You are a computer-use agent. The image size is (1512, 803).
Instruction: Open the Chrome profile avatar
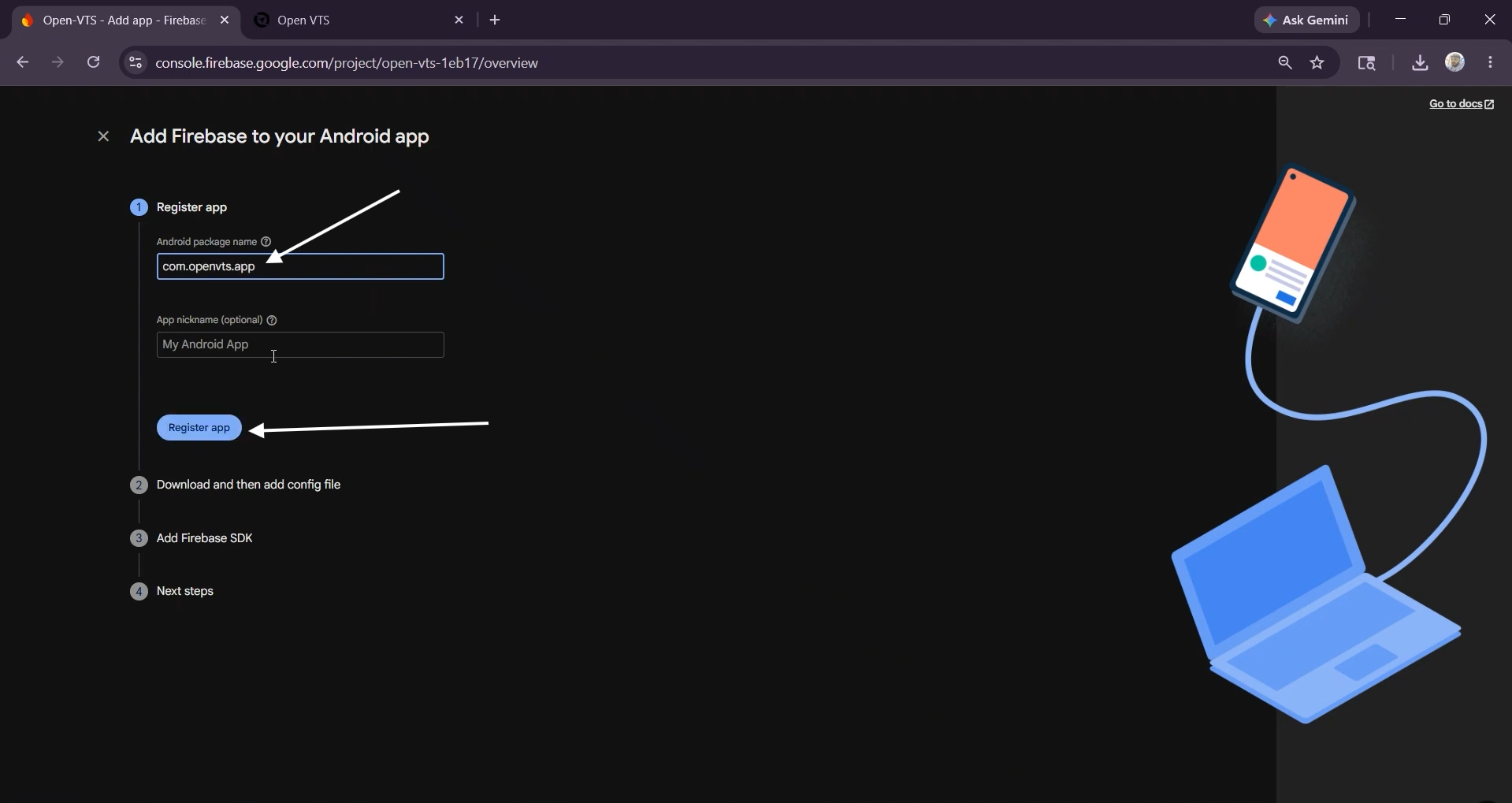(1455, 62)
